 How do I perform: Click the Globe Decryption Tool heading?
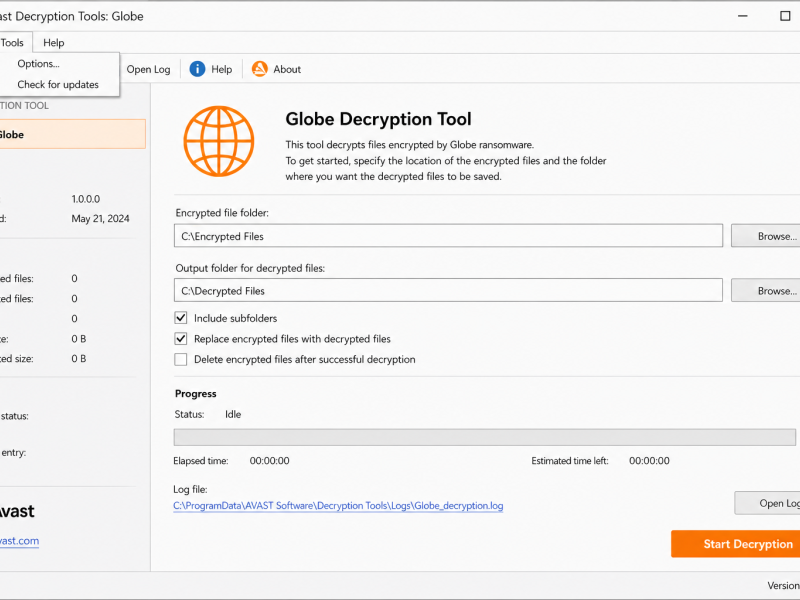coord(378,119)
